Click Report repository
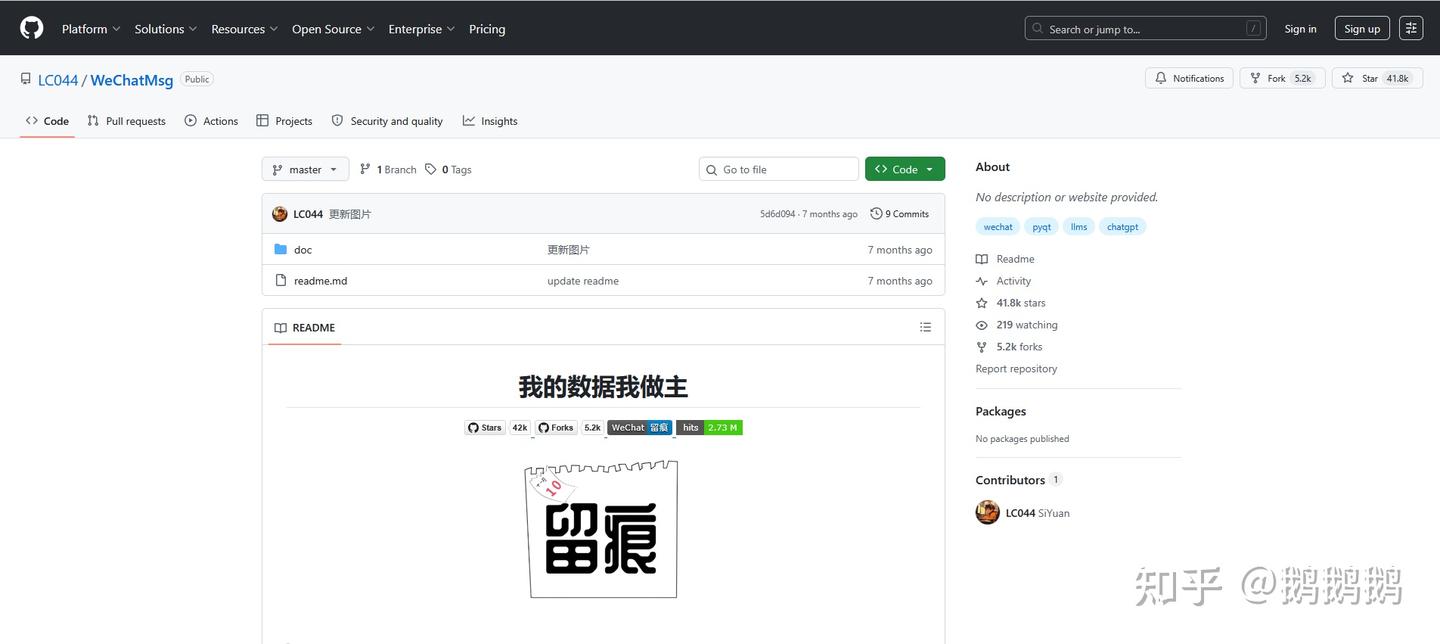The height and width of the screenshot is (644, 1440). pyautogui.click(x=1016, y=369)
